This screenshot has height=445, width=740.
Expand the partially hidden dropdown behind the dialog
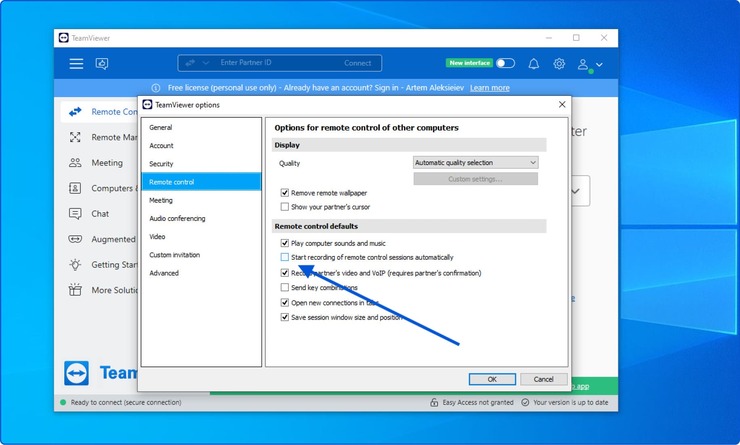[575, 192]
